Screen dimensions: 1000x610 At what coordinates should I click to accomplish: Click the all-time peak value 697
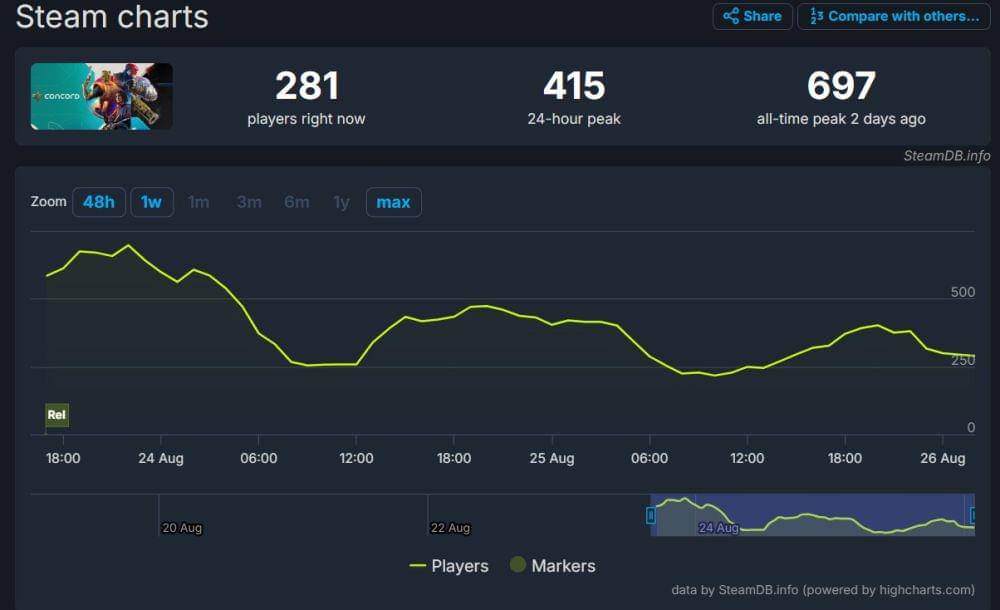tap(841, 86)
